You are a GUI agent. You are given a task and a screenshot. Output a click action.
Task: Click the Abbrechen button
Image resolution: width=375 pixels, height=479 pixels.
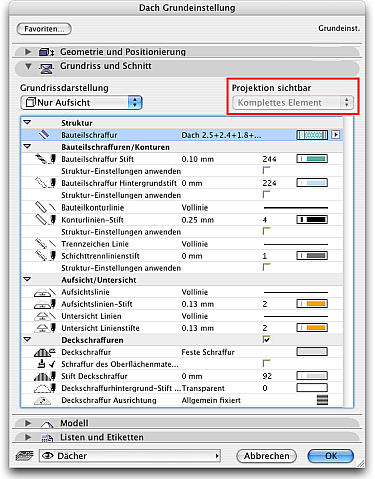(x=266, y=456)
